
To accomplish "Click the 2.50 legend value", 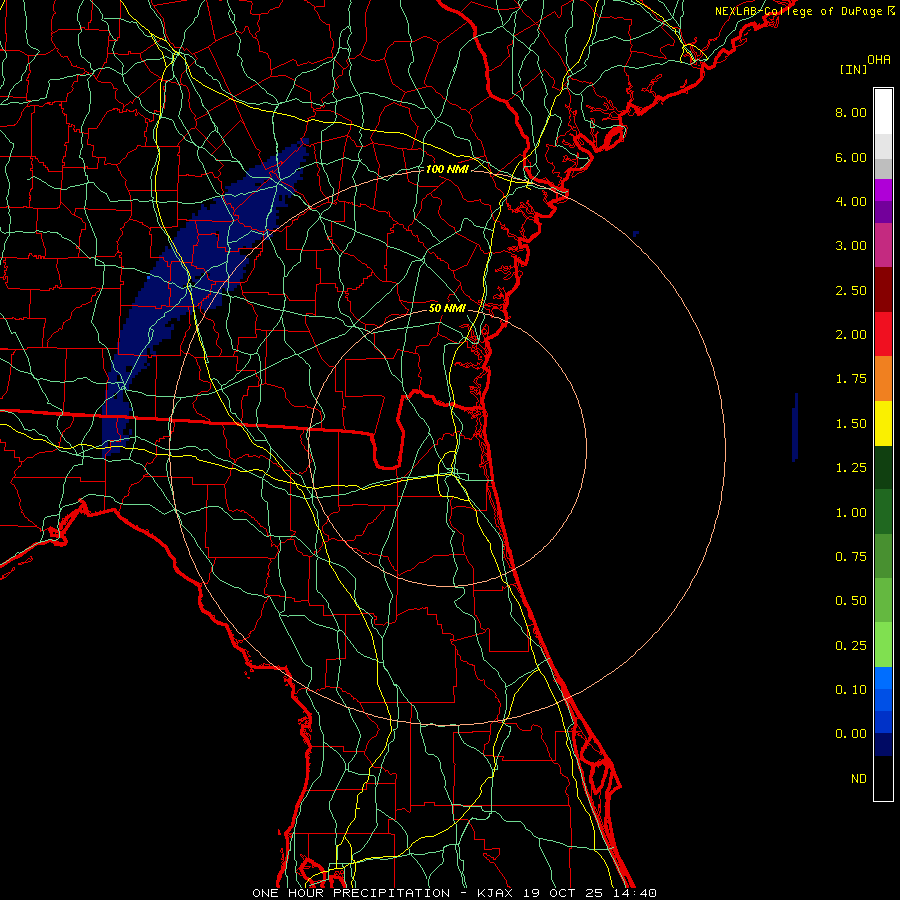I will pos(851,290).
